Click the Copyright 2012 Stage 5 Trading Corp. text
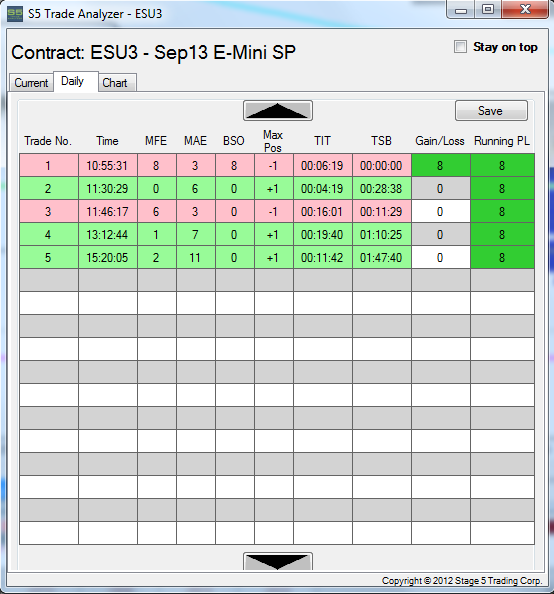Viewport: 554px width, 594px height. point(462,581)
